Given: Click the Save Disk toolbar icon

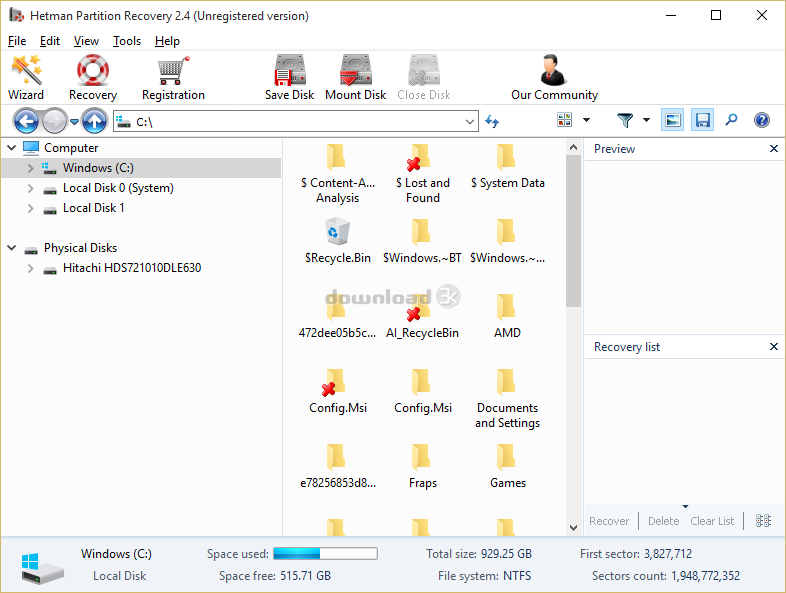Looking at the screenshot, I should point(289,70).
